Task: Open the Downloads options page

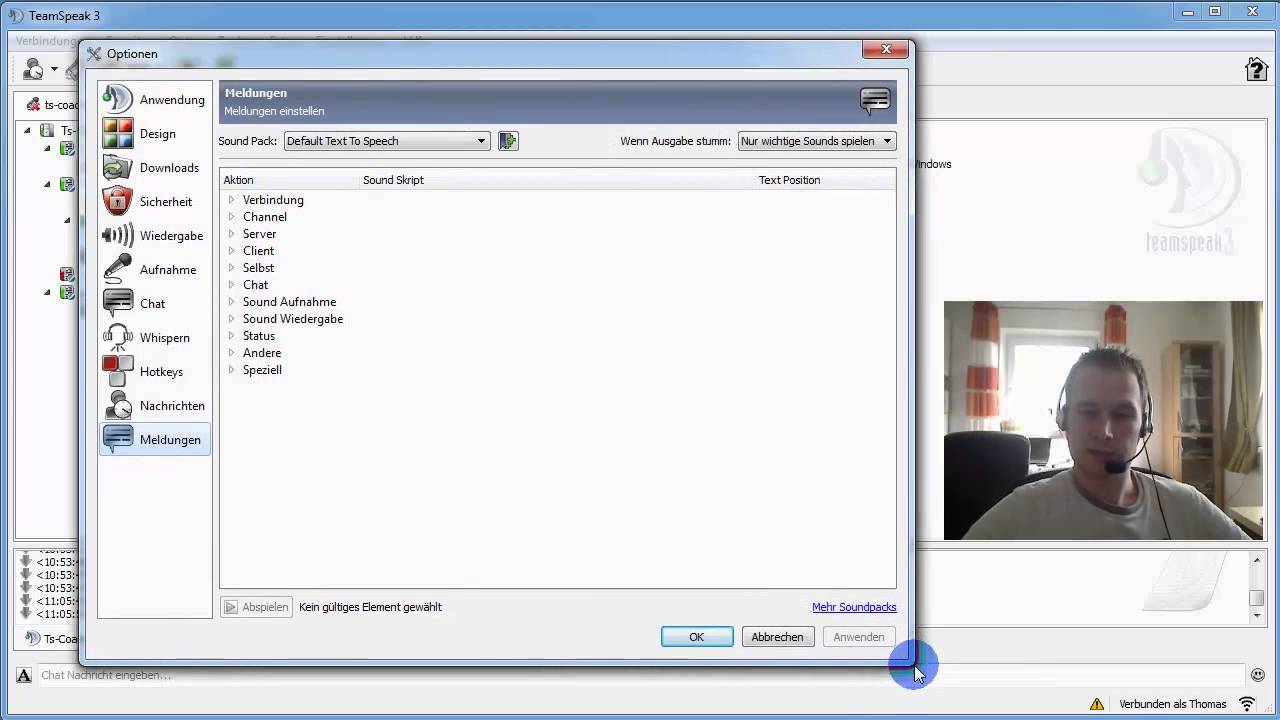Action: pyautogui.click(x=155, y=167)
